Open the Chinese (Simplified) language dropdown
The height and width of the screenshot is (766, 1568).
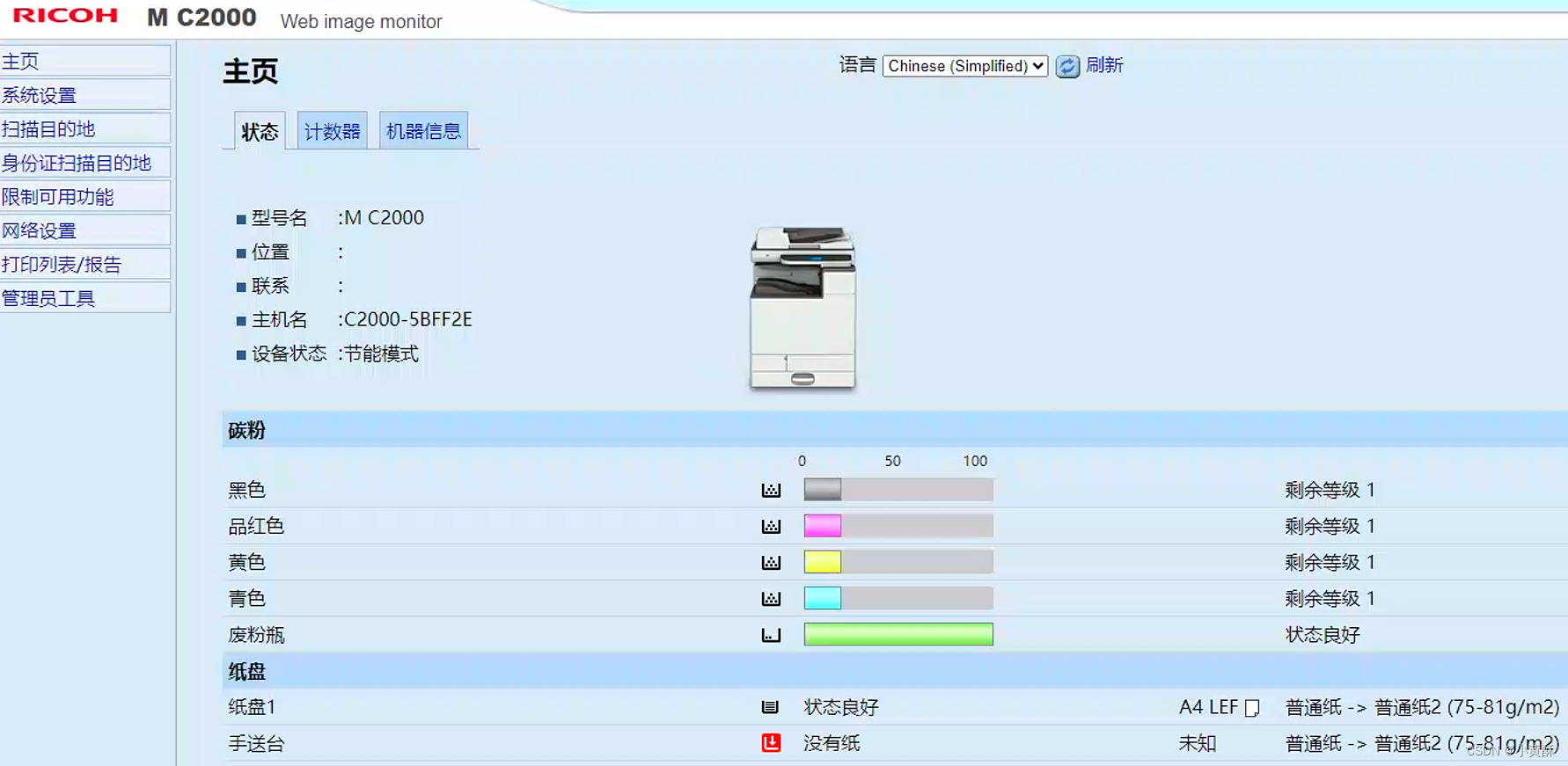(x=965, y=66)
